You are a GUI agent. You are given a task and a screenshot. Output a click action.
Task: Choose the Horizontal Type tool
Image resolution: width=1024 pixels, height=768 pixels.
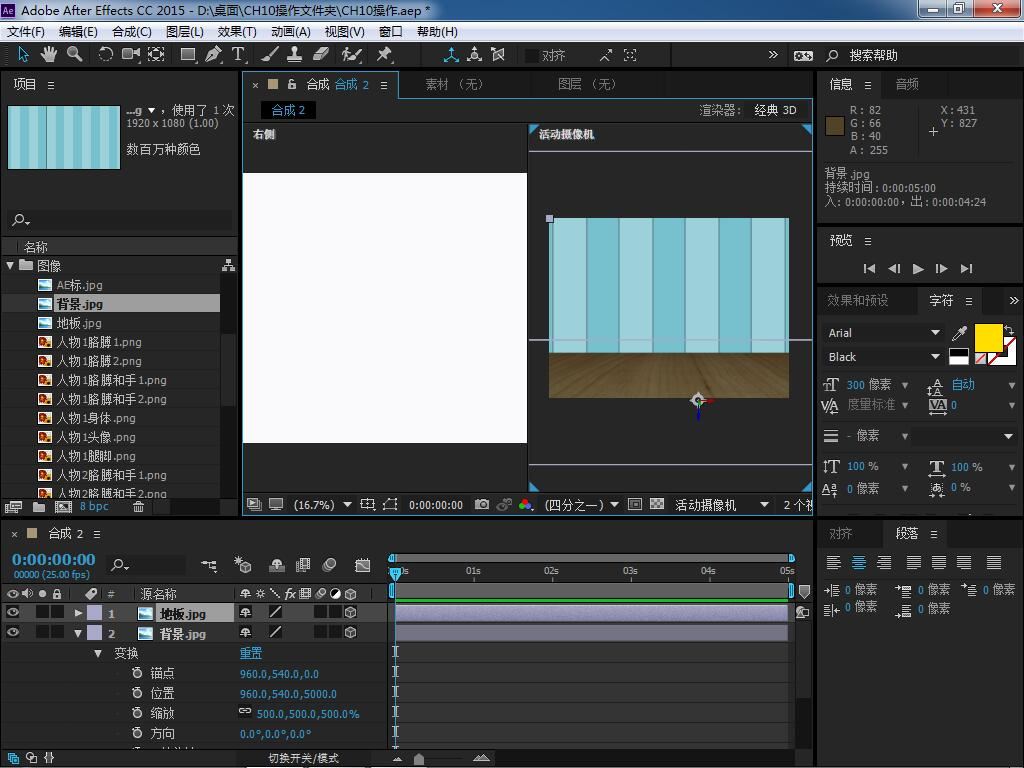pyautogui.click(x=238, y=55)
